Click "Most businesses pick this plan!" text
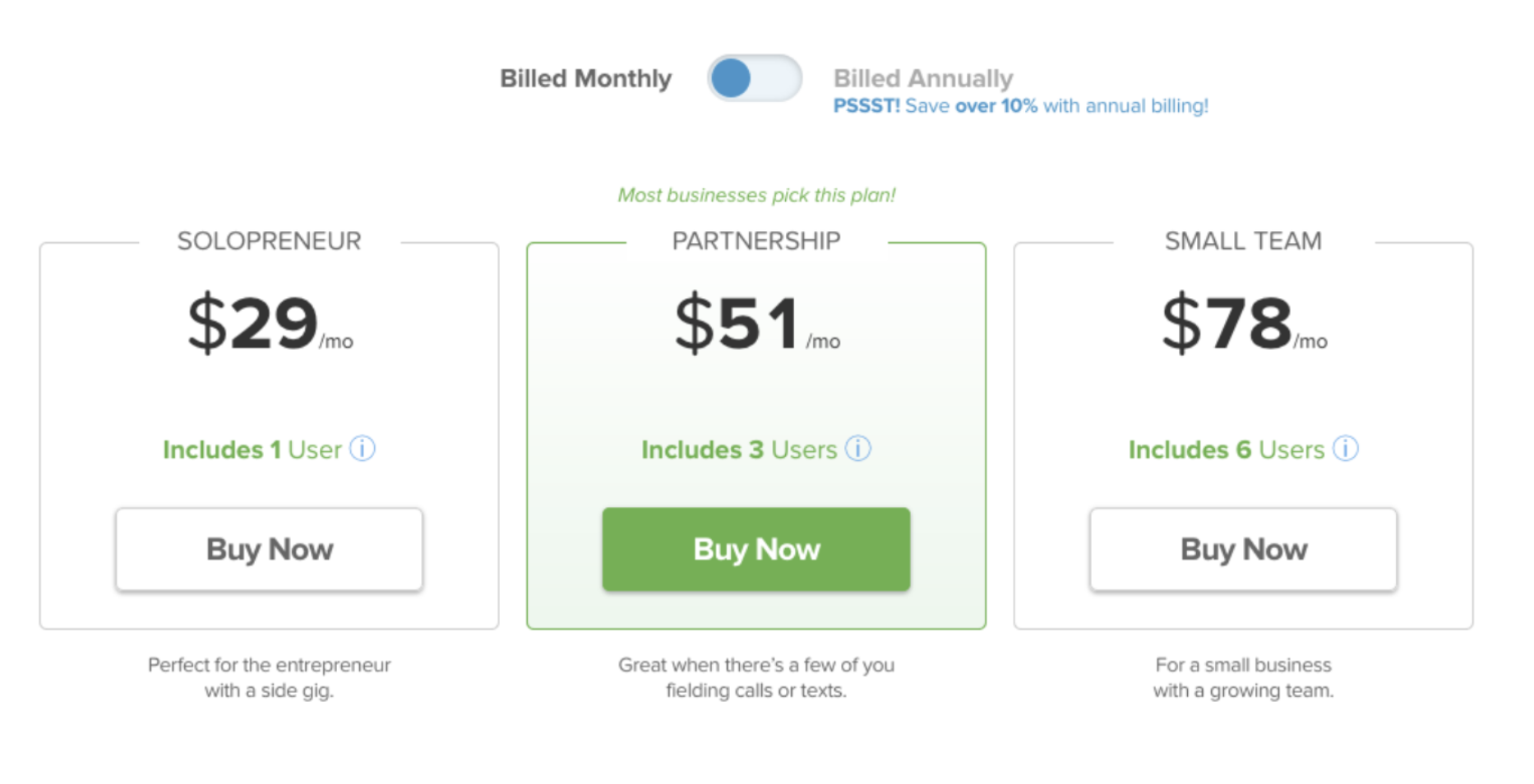 tap(755, 196)
